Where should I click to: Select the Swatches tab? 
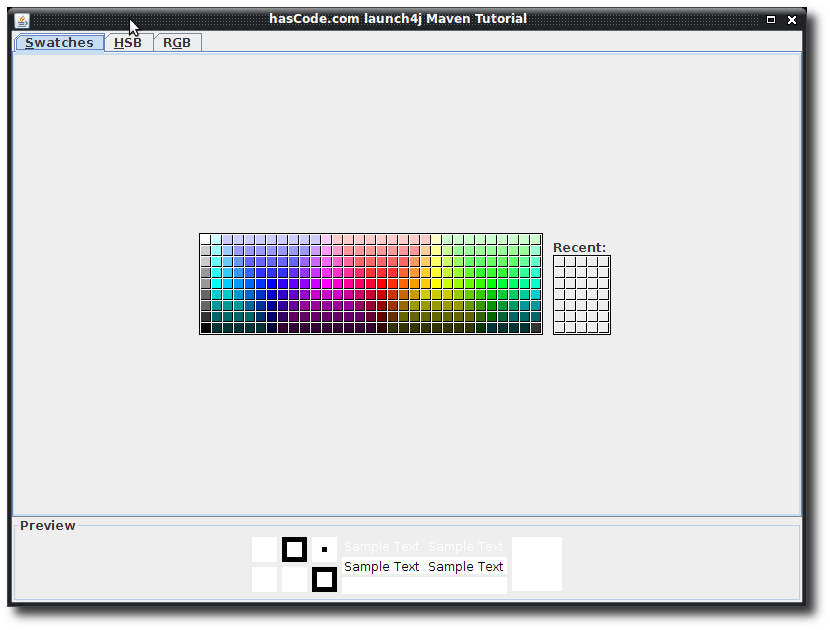point(58,42)
